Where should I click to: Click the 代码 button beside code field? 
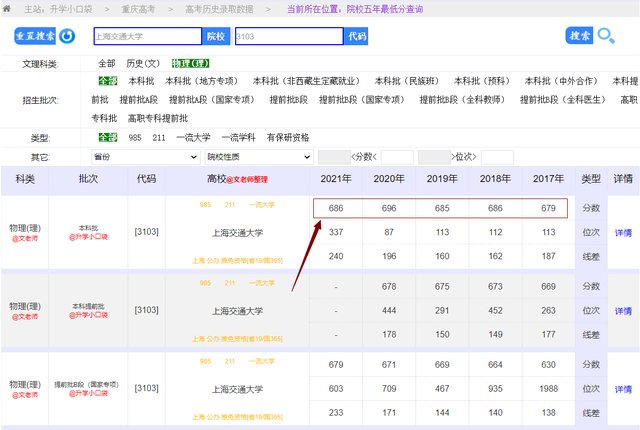(356, 36)
